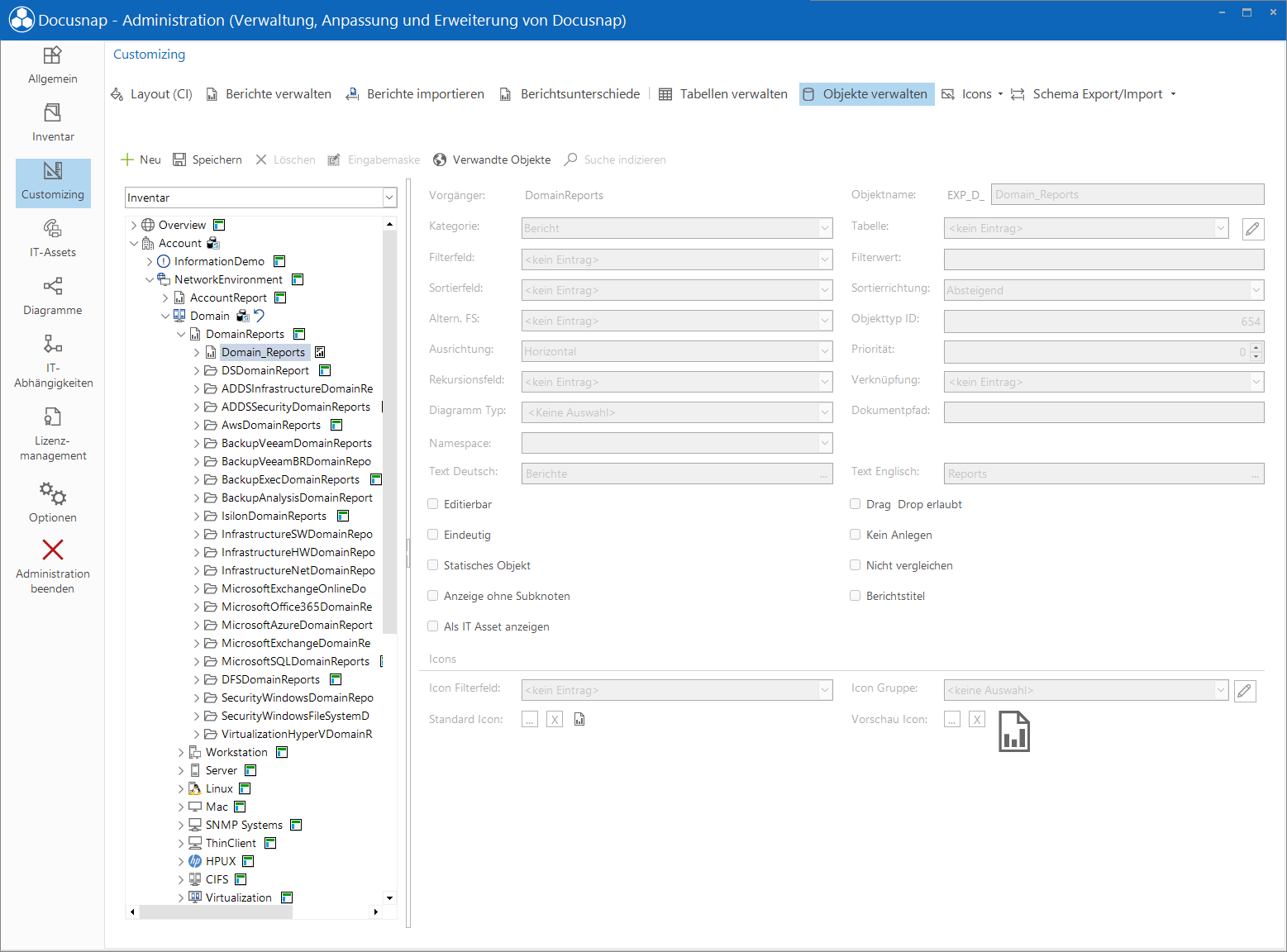This screenshot has height=952, width=1287.
Task: Click the Docusnap logo in title bar
Action: click(21, 20)
